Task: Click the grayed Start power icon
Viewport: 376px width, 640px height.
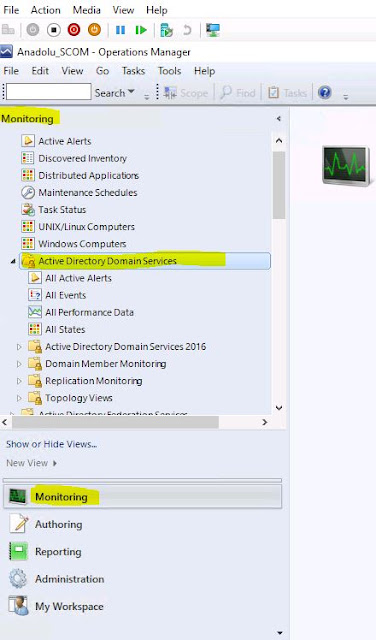Action: click(33, 30)
